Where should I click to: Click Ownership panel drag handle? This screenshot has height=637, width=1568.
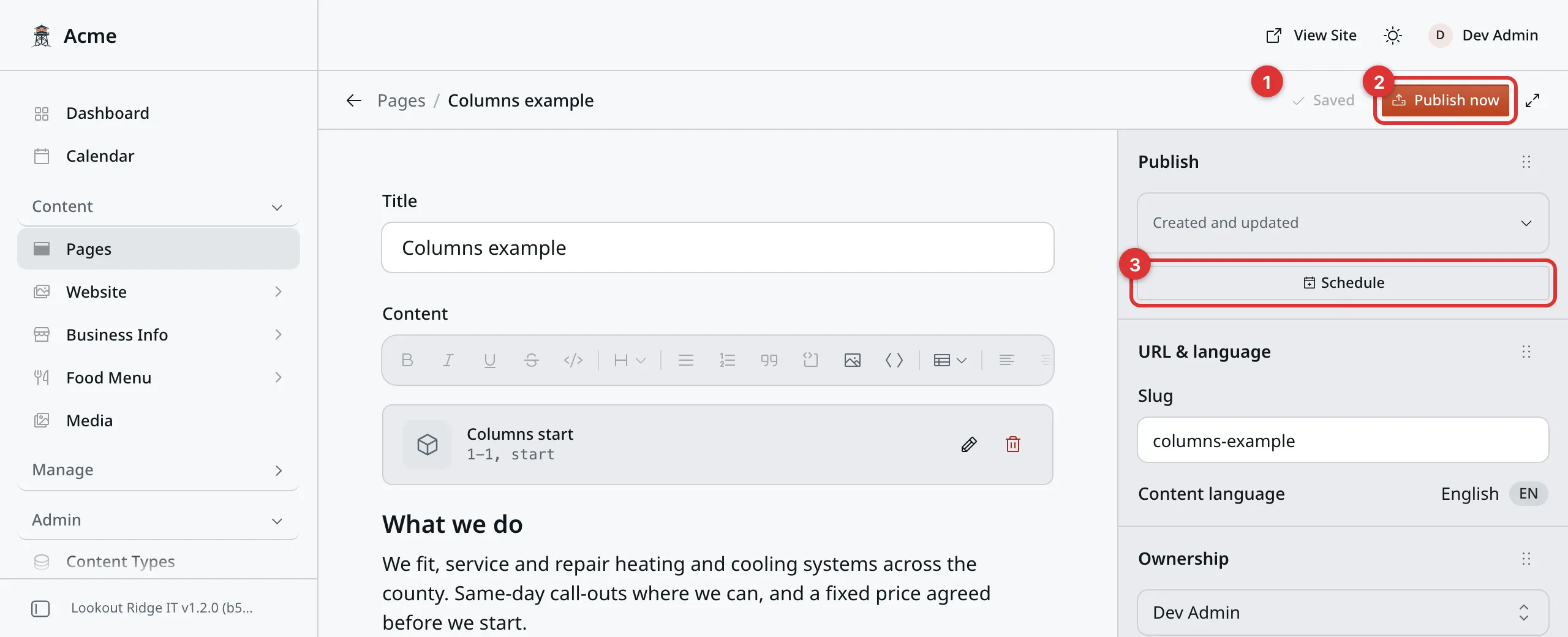point(1526,559)
